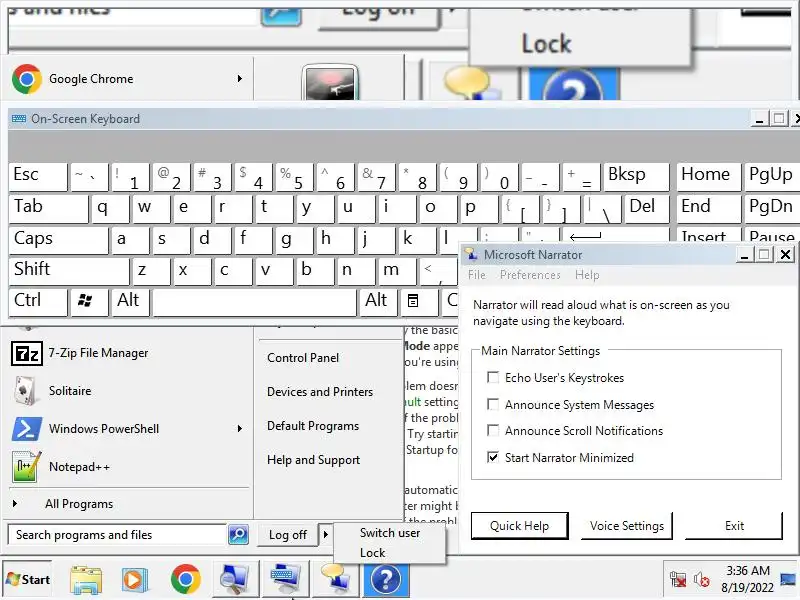
Task: Click the Esc key on keyboard
Action: (x=38, y=176)
